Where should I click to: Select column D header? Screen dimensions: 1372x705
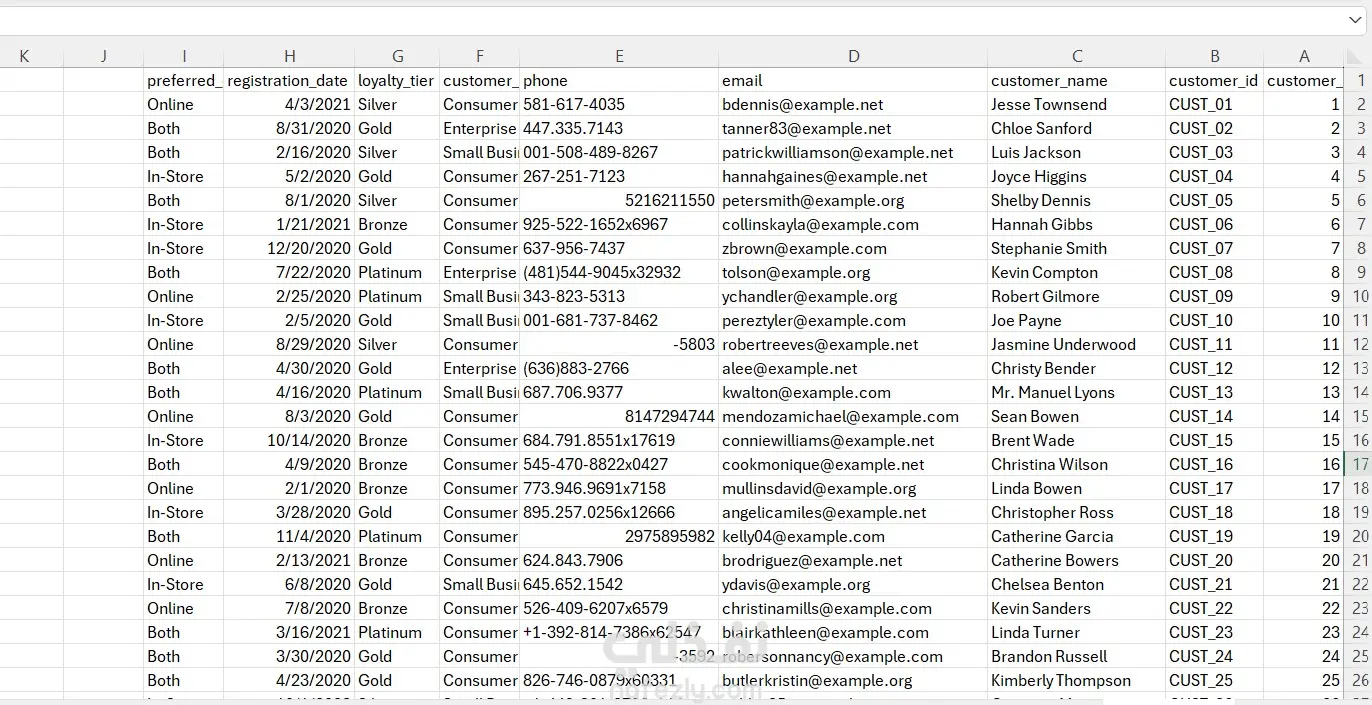click(853, 56)
